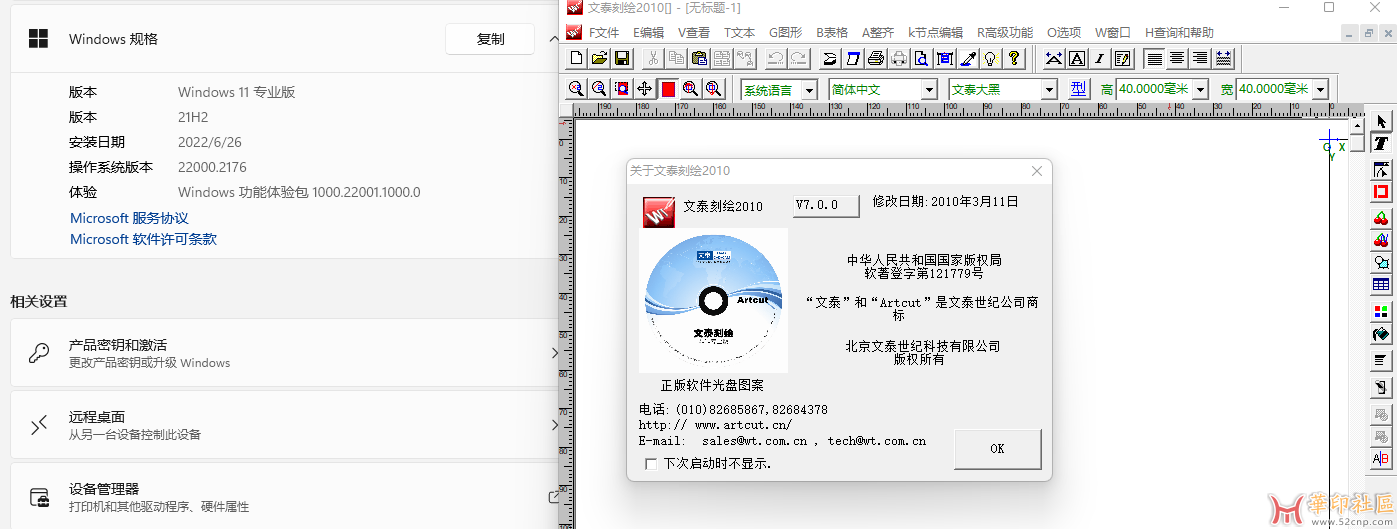Click the zoom out magnifier icon
Screen dimensions: 1397x529
[599, 89]
